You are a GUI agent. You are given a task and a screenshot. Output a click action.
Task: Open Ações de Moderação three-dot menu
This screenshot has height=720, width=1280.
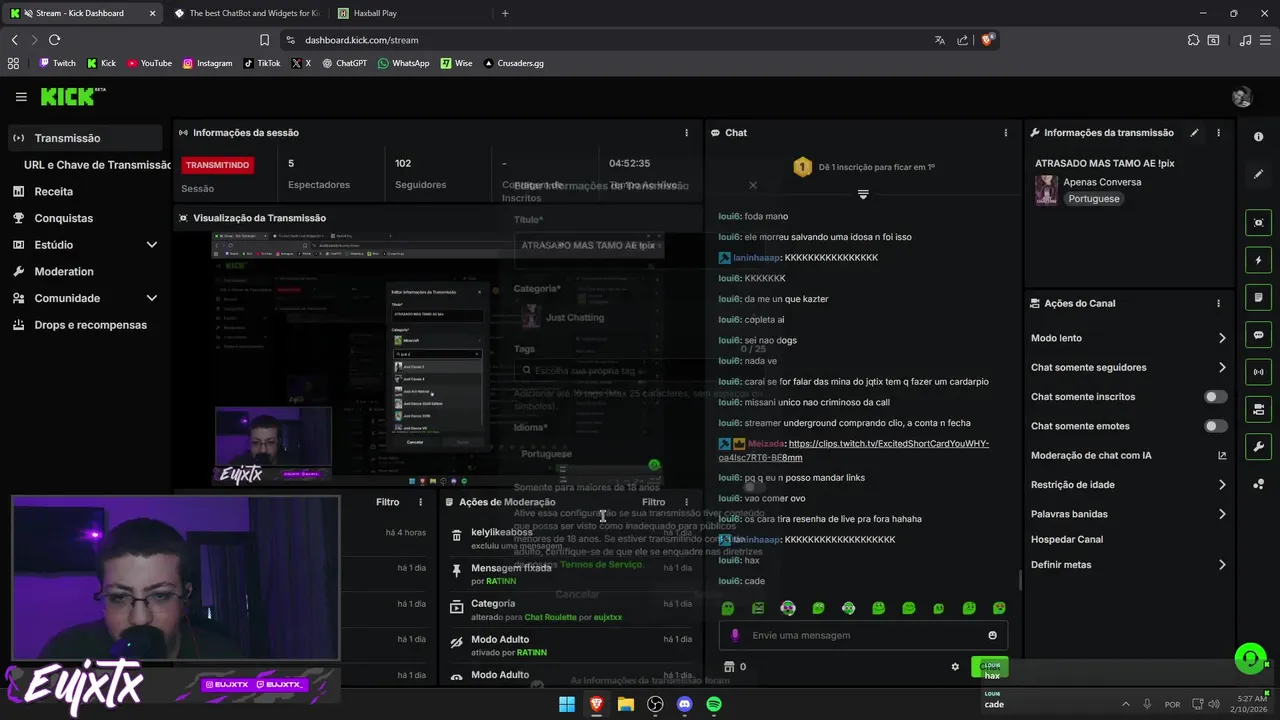[686, 502]
